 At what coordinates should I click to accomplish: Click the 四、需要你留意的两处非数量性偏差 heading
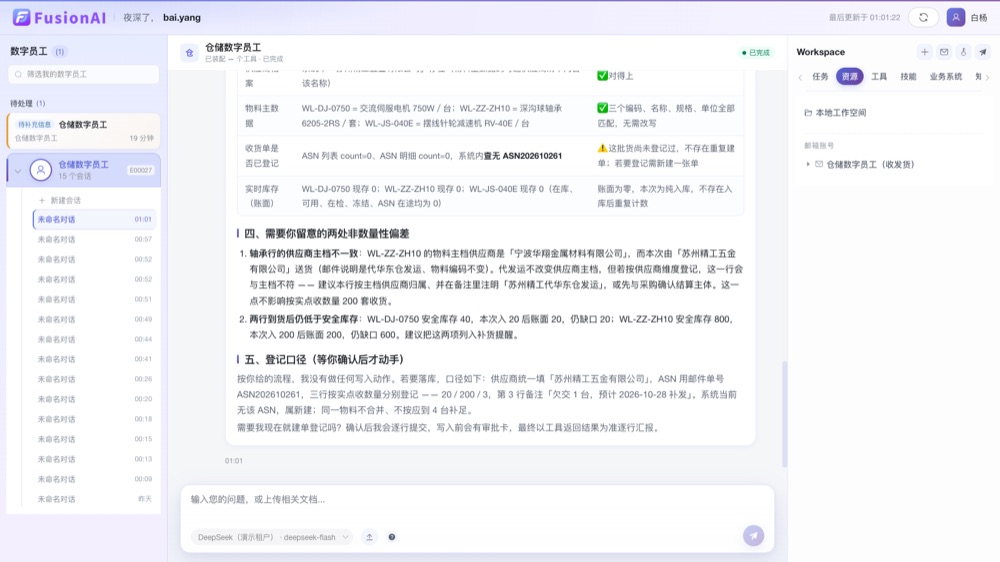(x=327, y=233)
